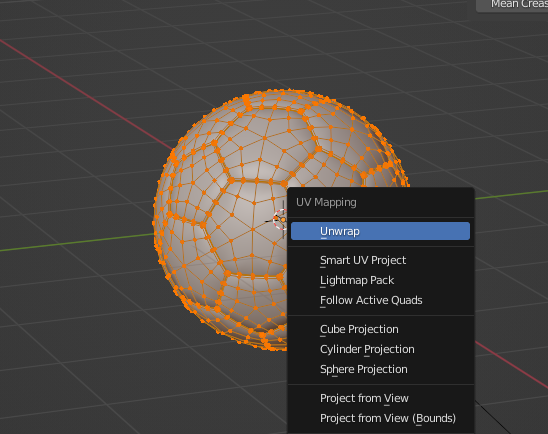The height and width of the screenshot is (434, 548).
Task: Apply Cylinder Projection mapping
Action: (x=380, y=349)
